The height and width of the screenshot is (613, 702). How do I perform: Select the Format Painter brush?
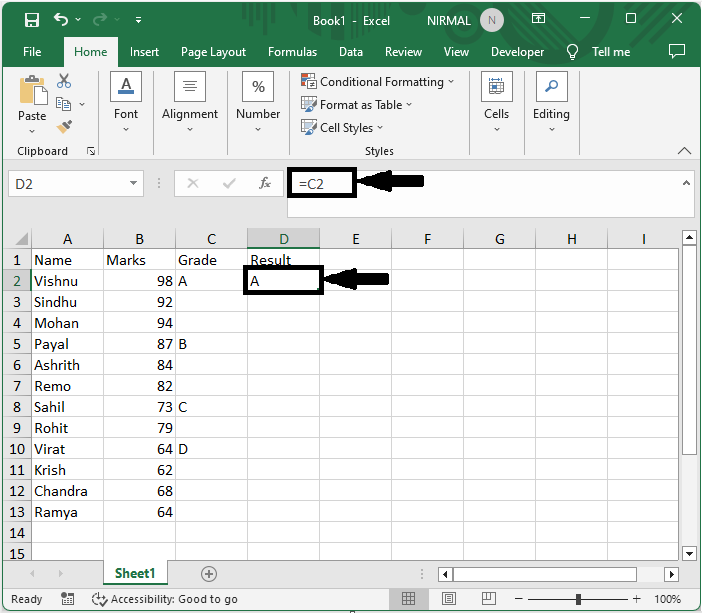coord(64,127)
